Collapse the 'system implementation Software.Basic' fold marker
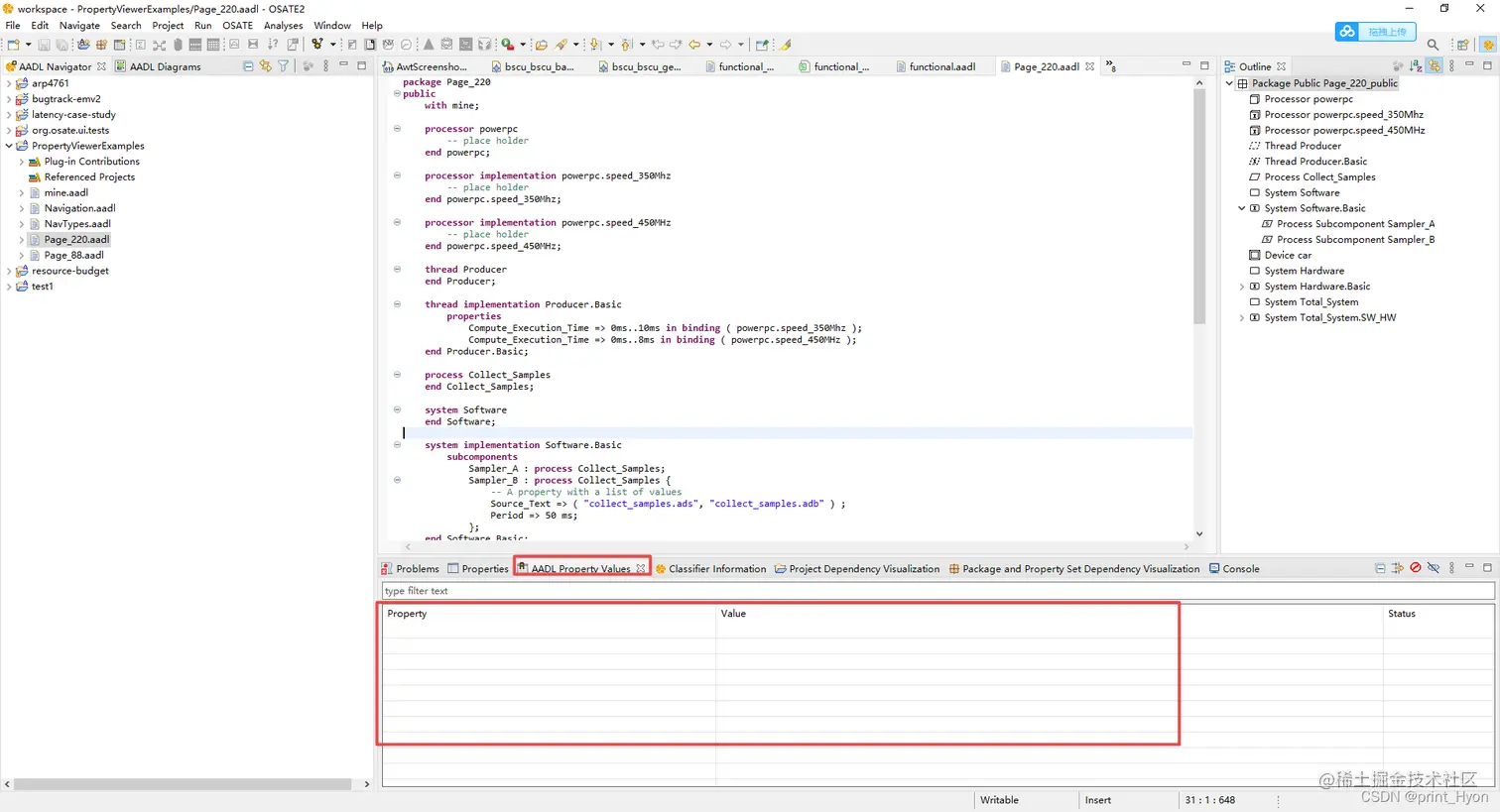This screenshot has width=1500, height=812. coord(397,445)
